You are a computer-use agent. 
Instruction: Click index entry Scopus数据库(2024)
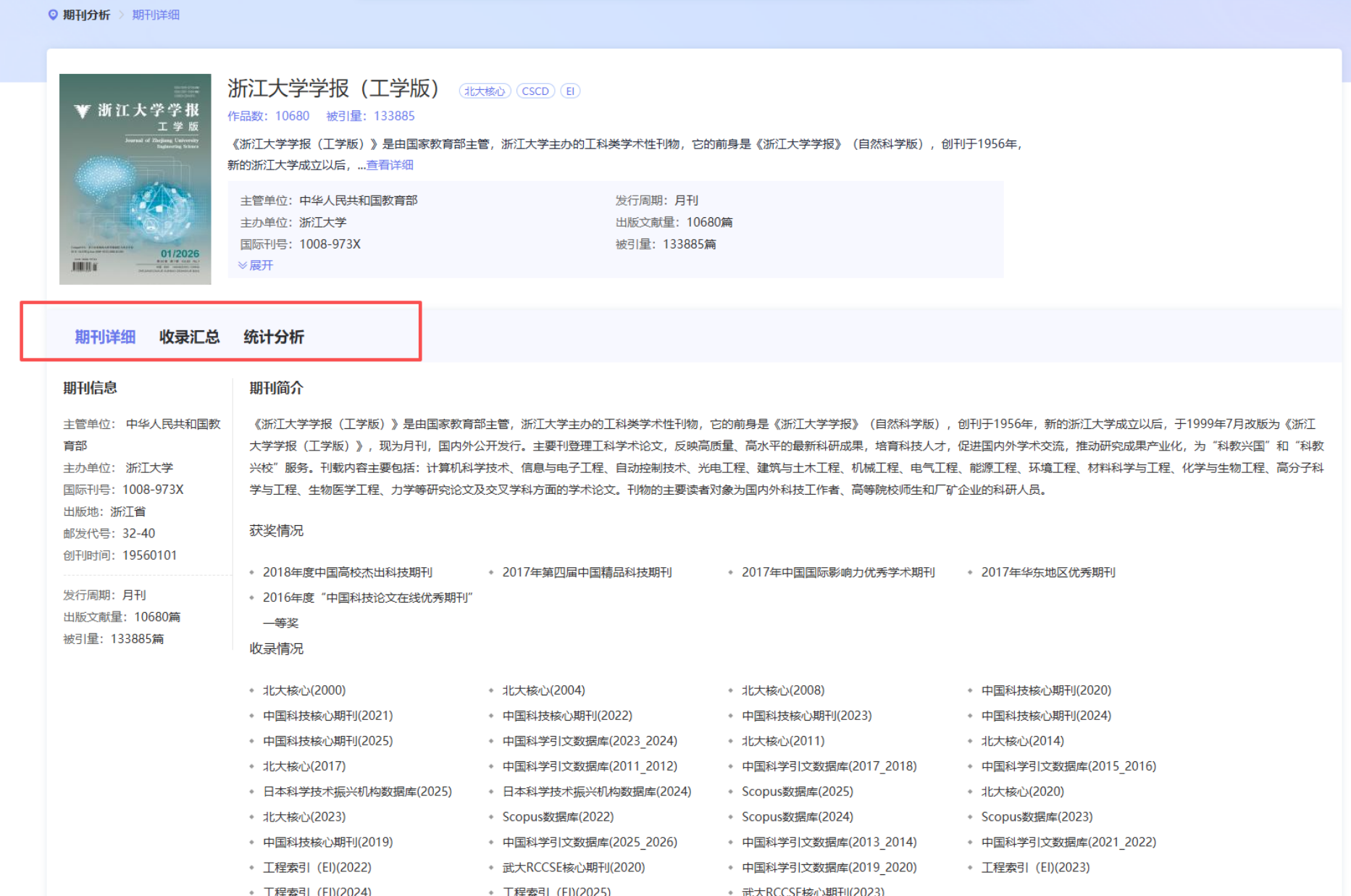(798, 817)
